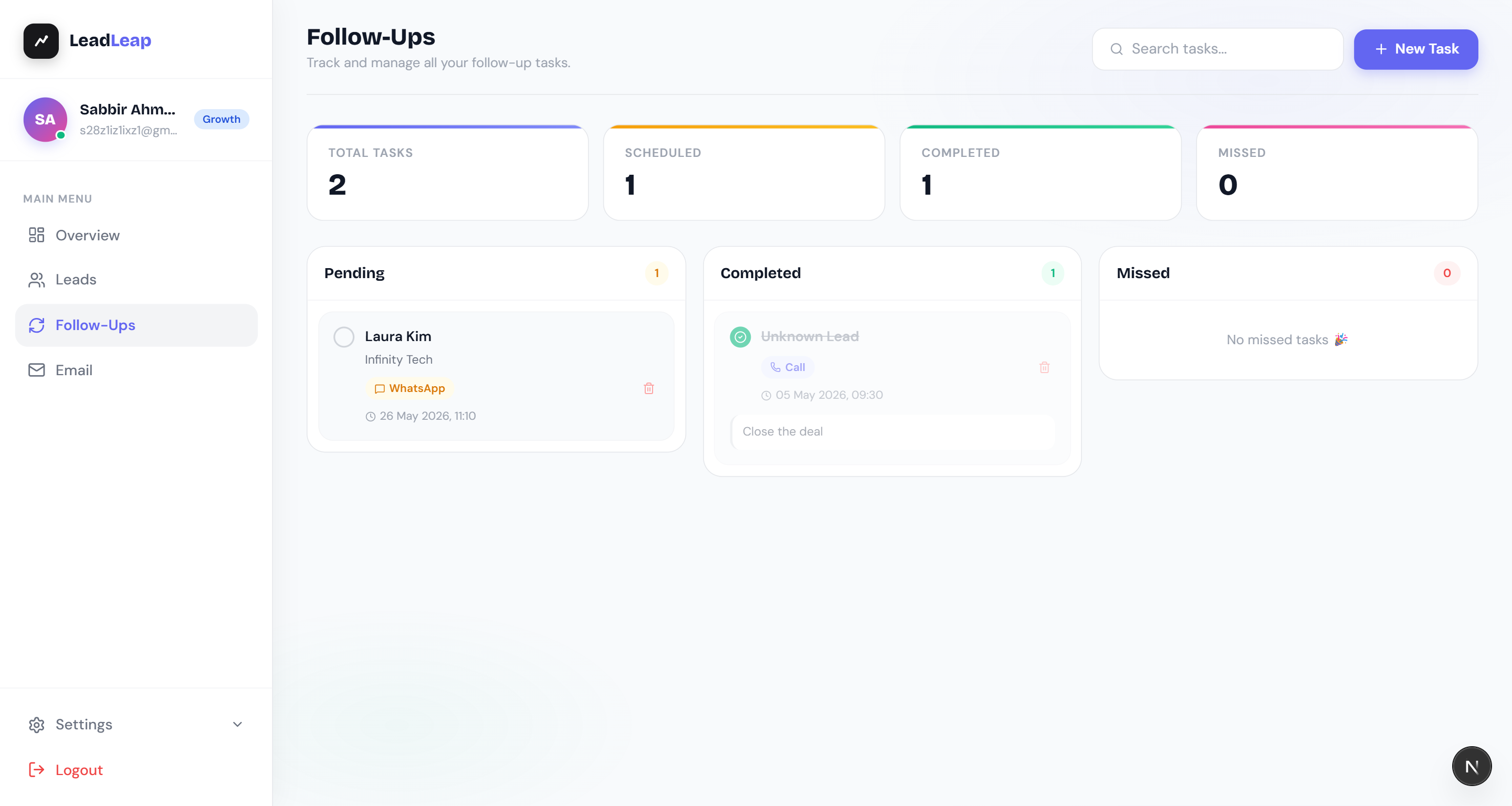The height and width of the screenshot is (806, 1512).
Task: Mark Laura Kim task as complete
Action: click(343, 337)
